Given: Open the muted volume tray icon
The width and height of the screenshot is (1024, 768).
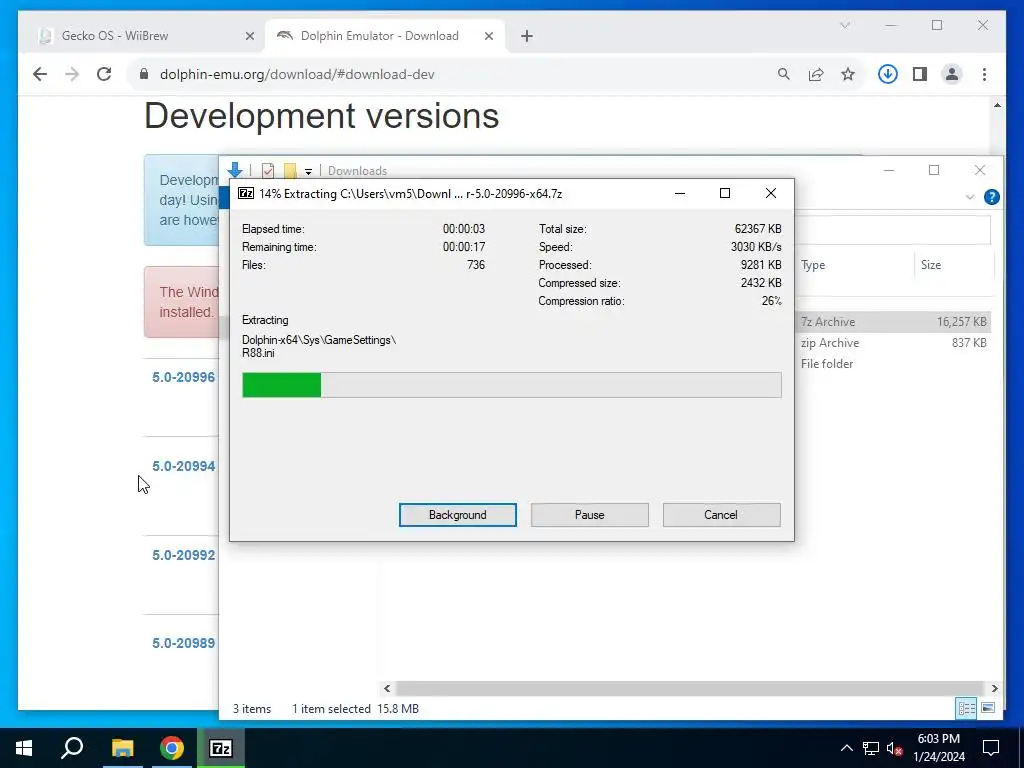Looking at the screenshot, I should 895,748.
